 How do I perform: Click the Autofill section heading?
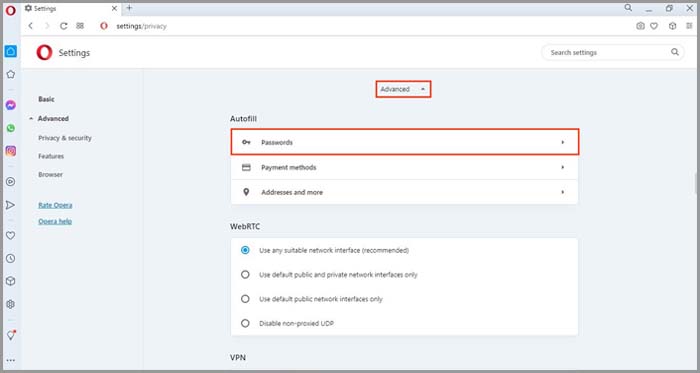pyautogui.click(x=243, y=119)
